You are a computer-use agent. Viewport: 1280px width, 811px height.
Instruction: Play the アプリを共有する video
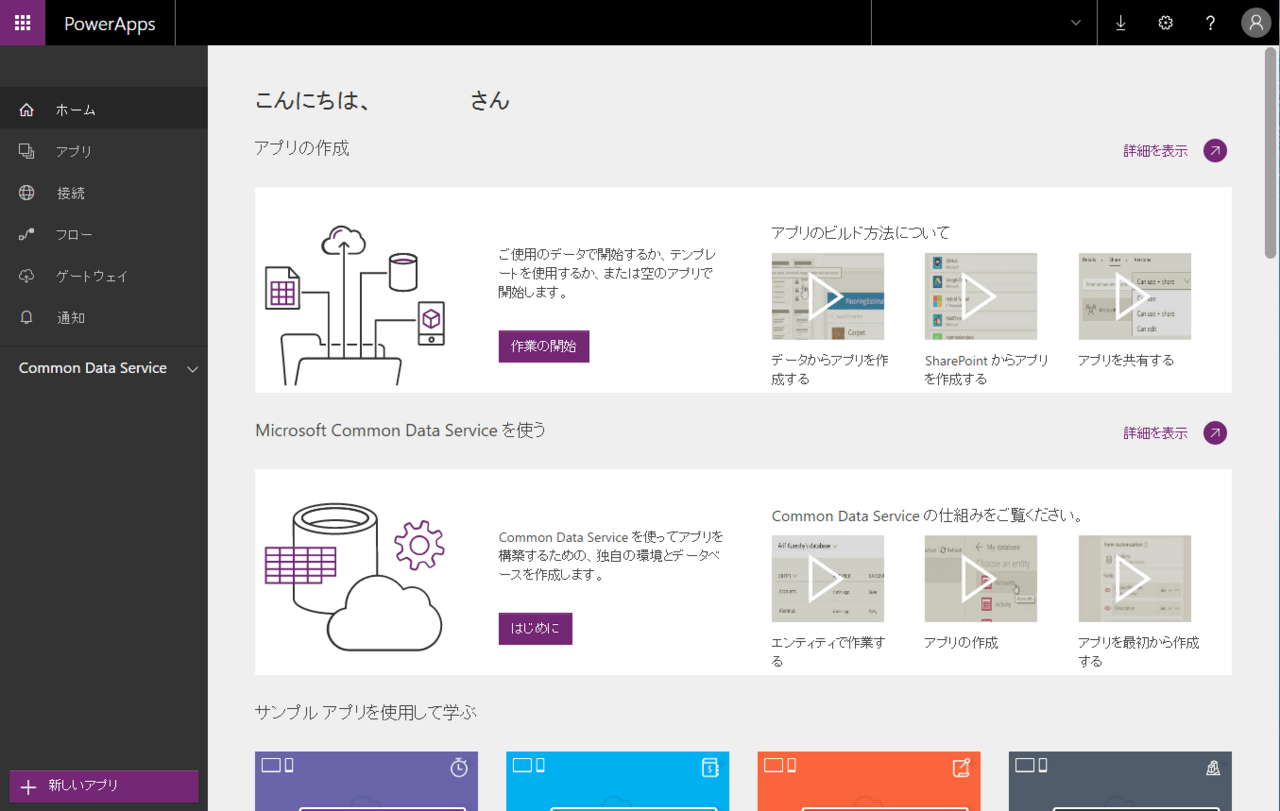click(1135, 297)
